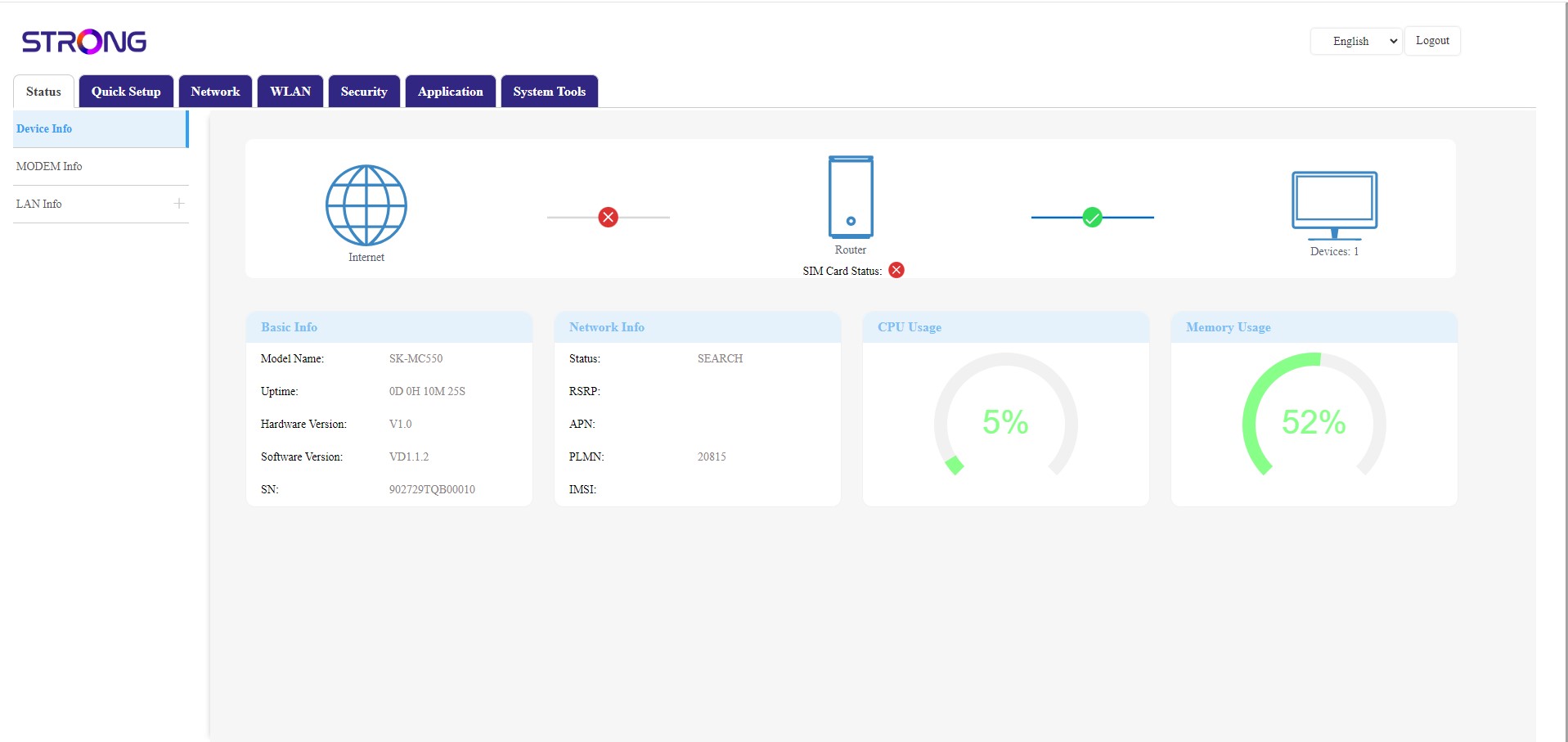
Task: Click the red SIM Card Status icon
Action: [896, 270]
